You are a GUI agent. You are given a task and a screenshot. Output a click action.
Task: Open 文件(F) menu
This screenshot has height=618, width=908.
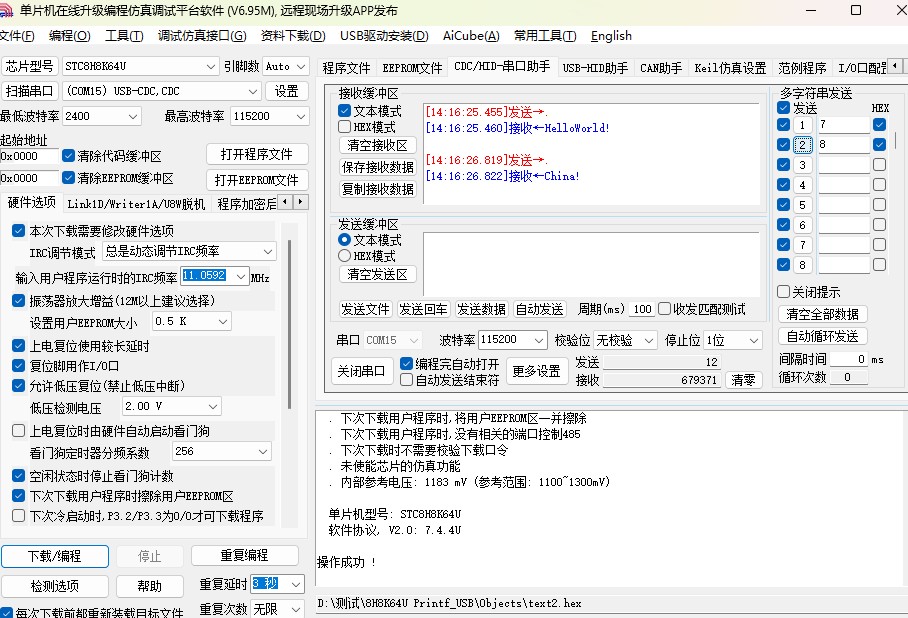(x=17, y=36)
